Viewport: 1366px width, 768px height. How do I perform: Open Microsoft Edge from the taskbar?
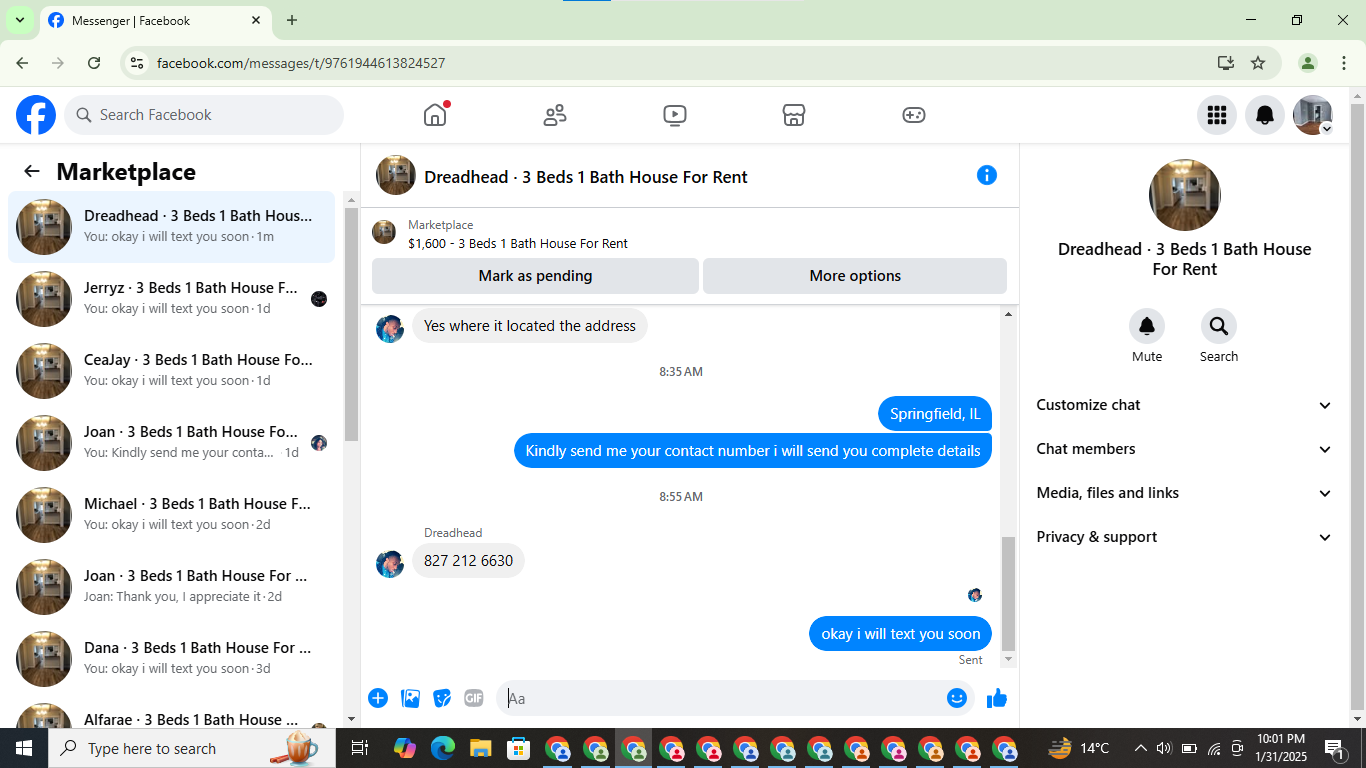pyautogui.click(x=443, y=748)
